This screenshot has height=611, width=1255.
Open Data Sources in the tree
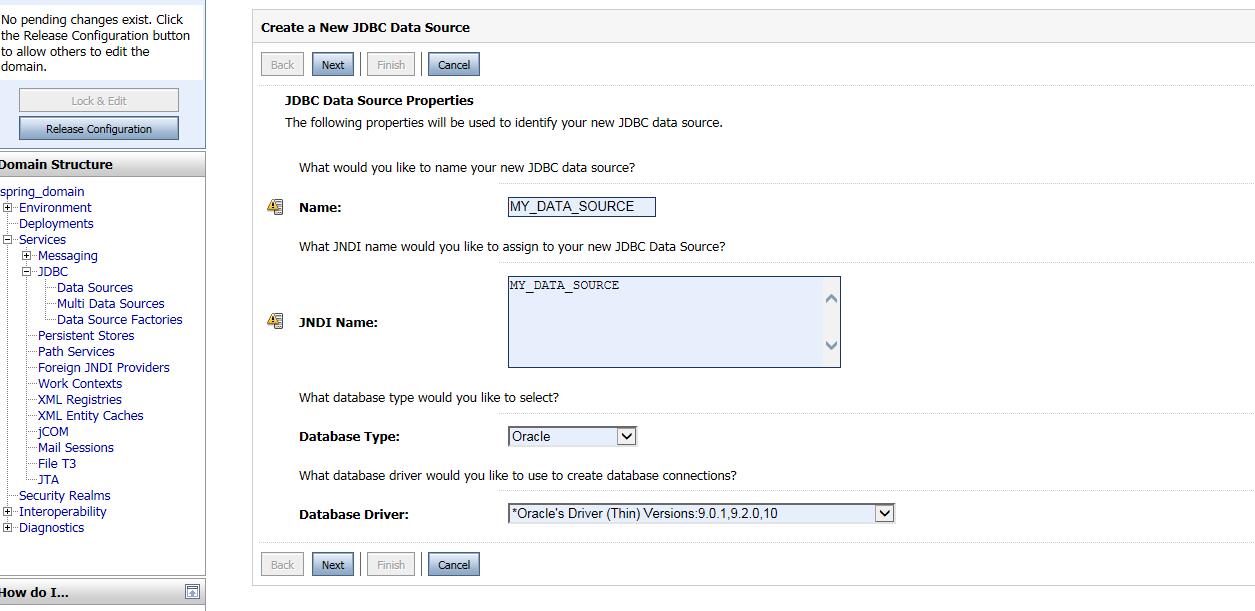(95, 288)
